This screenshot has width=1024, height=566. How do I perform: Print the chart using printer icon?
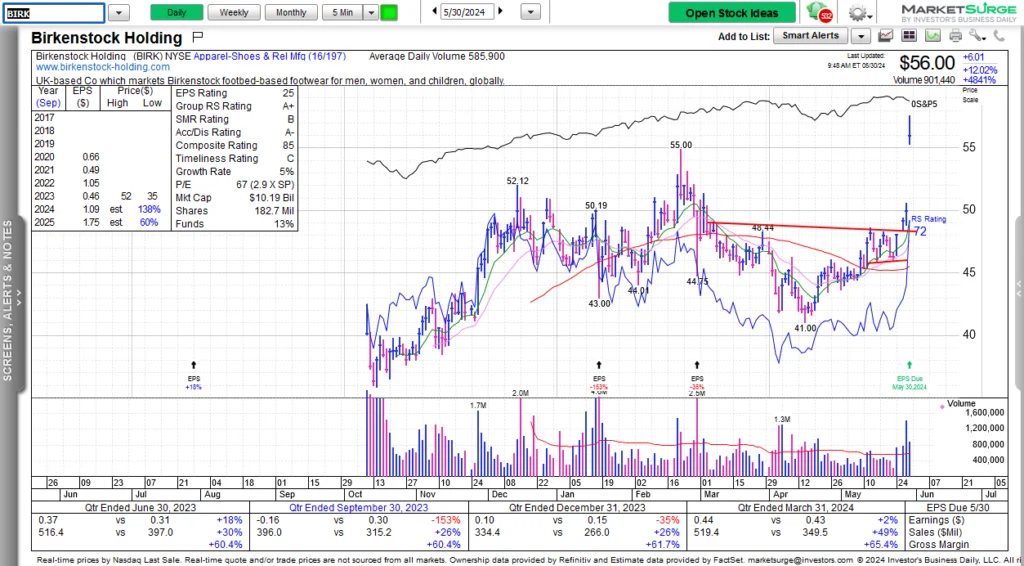pos(956,36)
